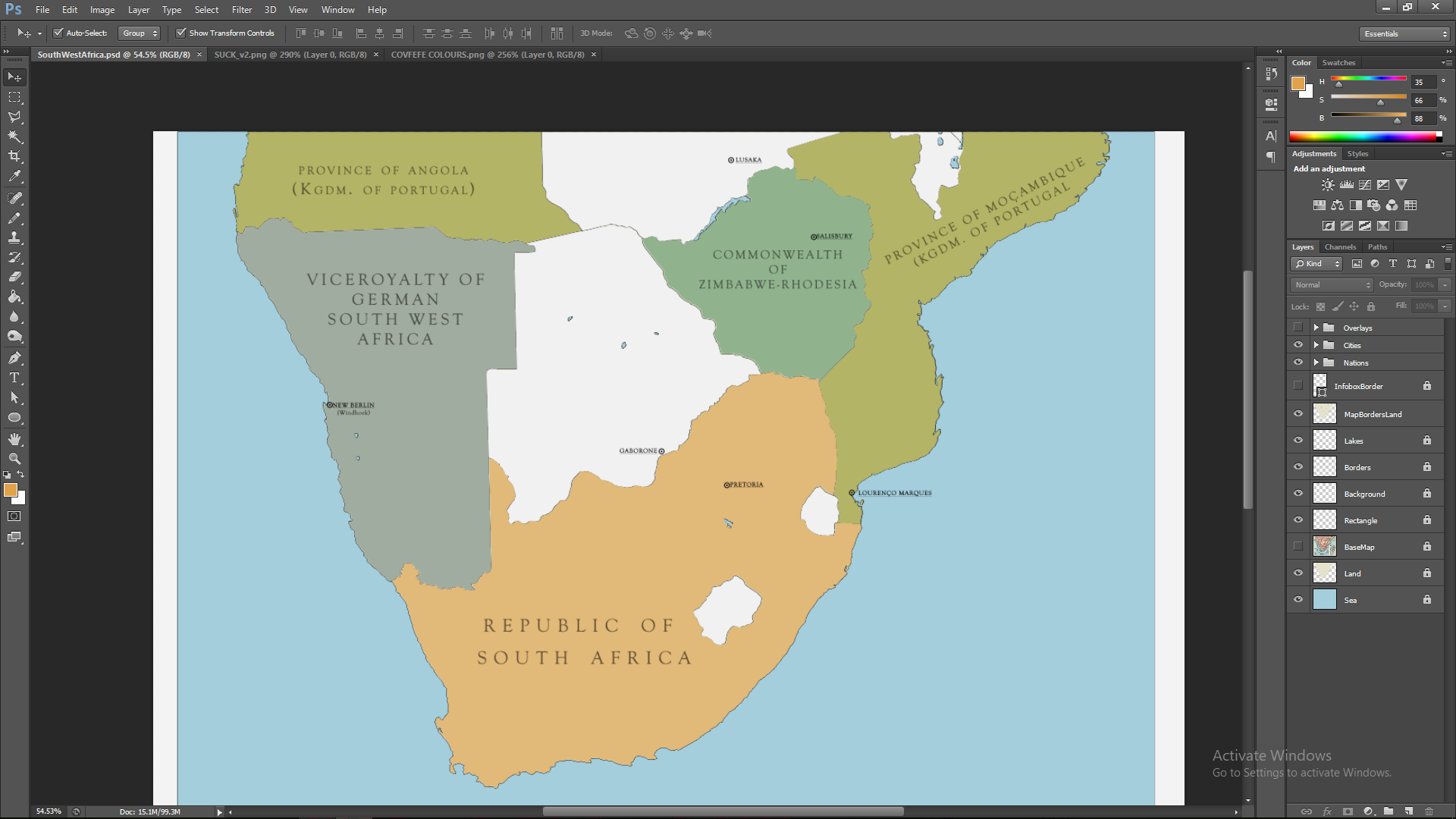The image size is (1456, 819).
Task: Hide the MapBordersLand layer
Action: (1298, 414)
